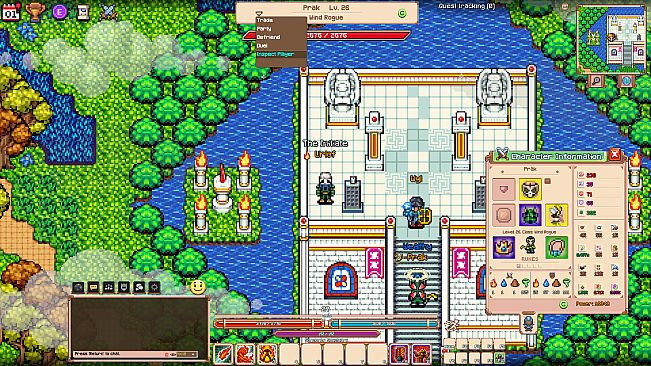Screen dimensions: 651x366
Task: Toggle the quest tracking collapse button
Action: point(565,6)
